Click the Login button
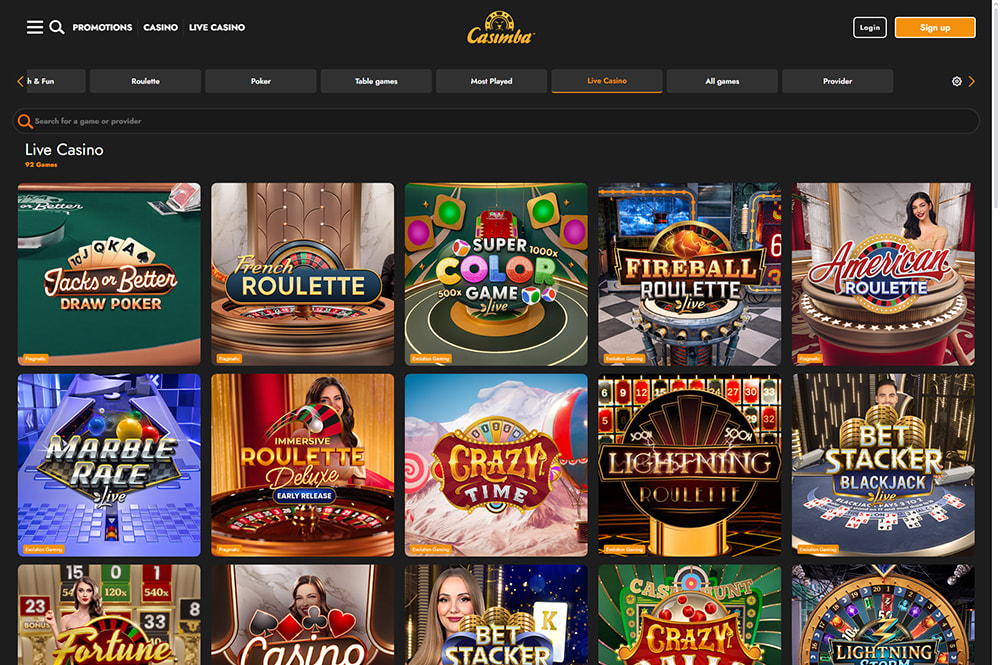1000x665 pixels. (x=870, y=27)
